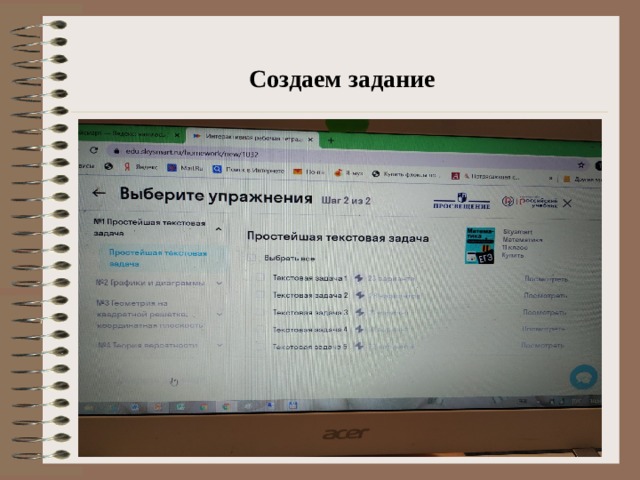Click the Российский учебник logo

pos(530,201)
